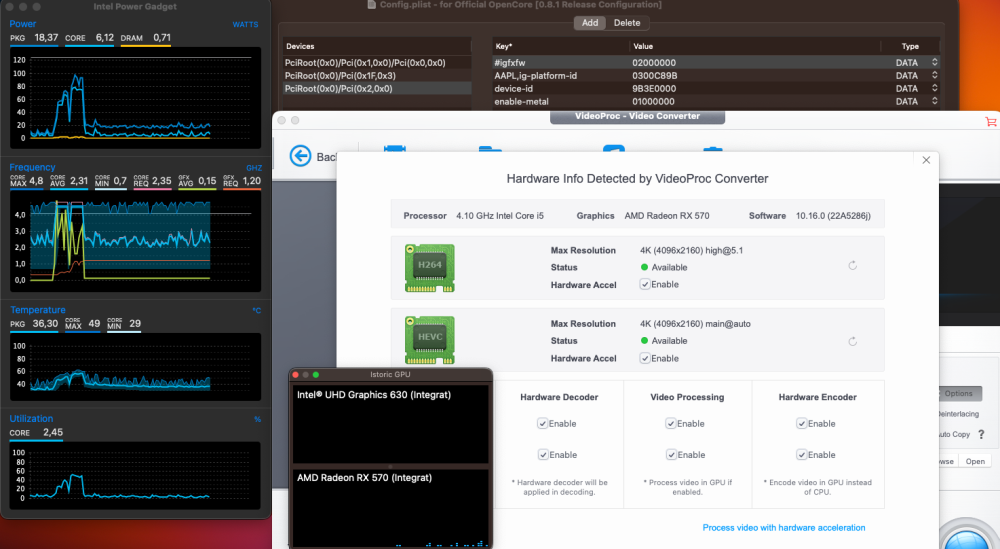Click the device-id key cell

[513, 89]
